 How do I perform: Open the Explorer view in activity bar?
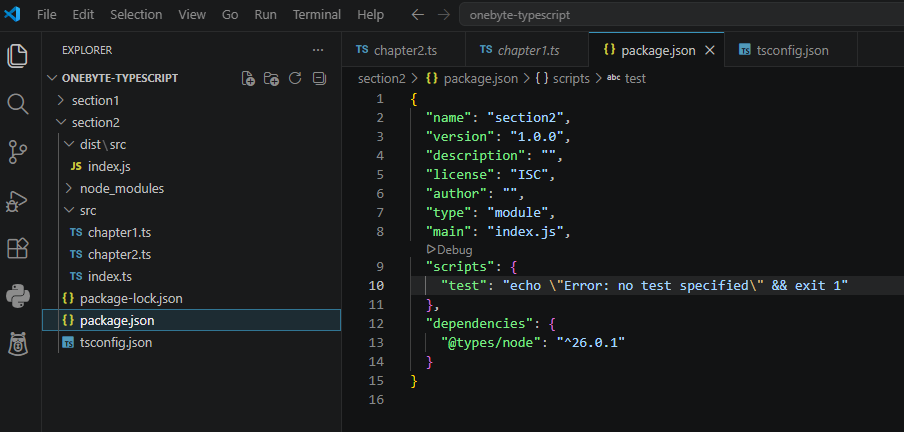[x=17, y=55]
